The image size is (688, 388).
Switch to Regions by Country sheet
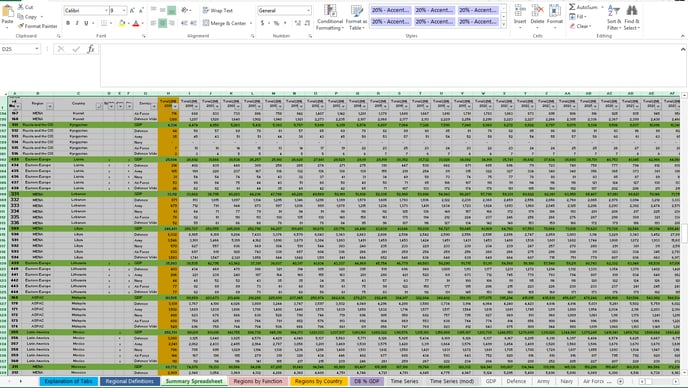click(319, 381)
